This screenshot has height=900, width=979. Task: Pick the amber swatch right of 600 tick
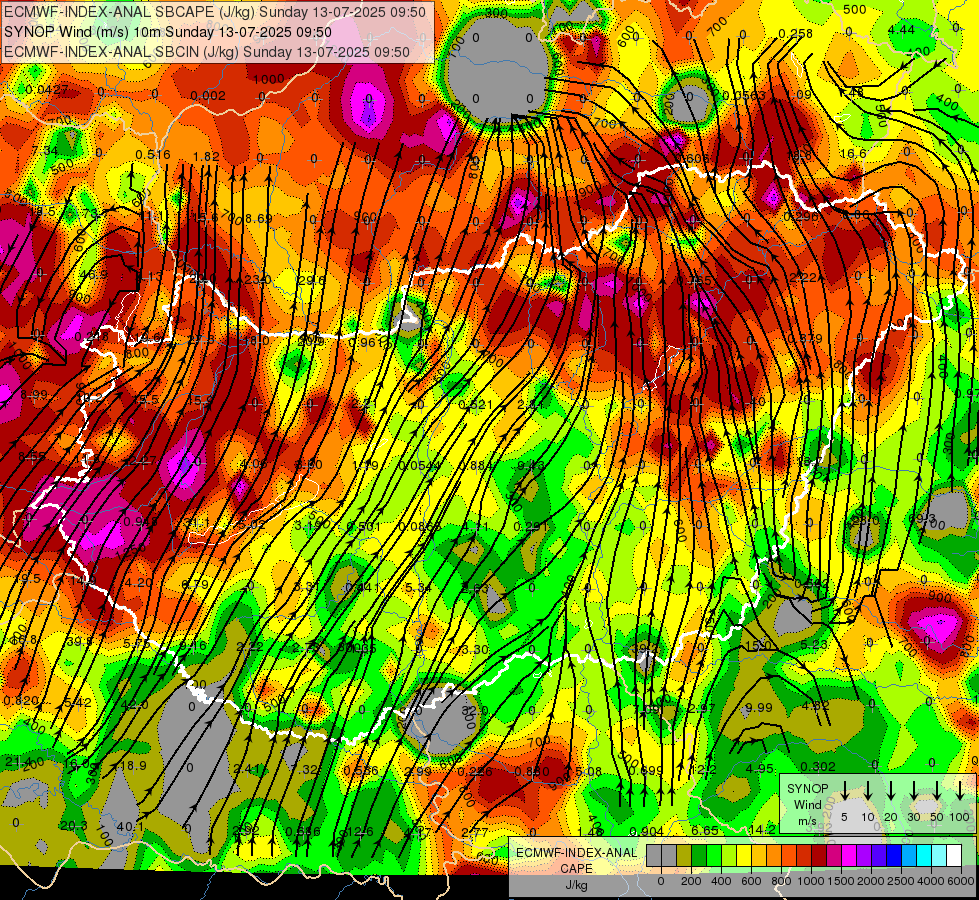(759, 855)
